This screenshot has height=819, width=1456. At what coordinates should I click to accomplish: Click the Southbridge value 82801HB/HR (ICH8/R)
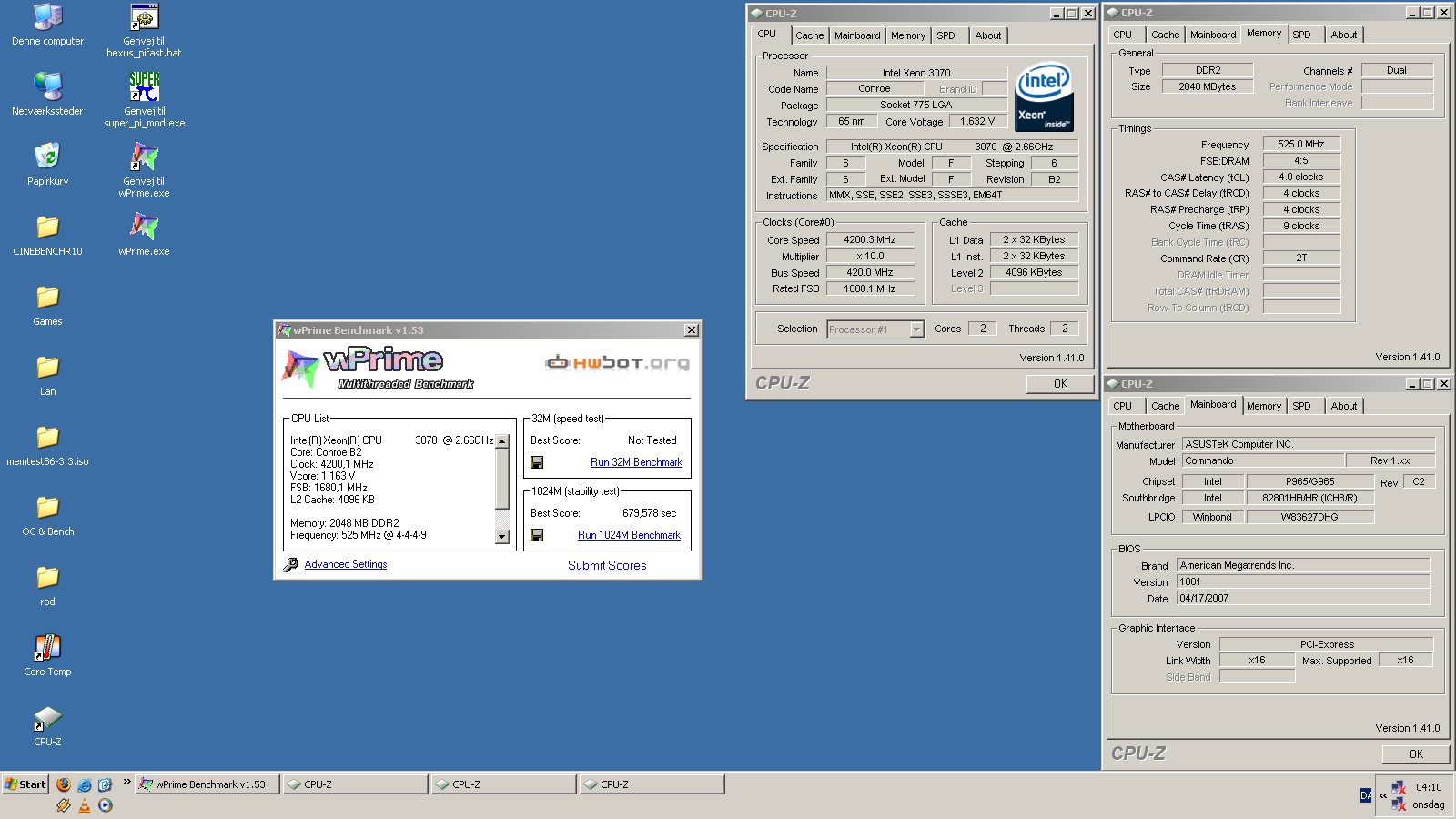(1309, 498)
